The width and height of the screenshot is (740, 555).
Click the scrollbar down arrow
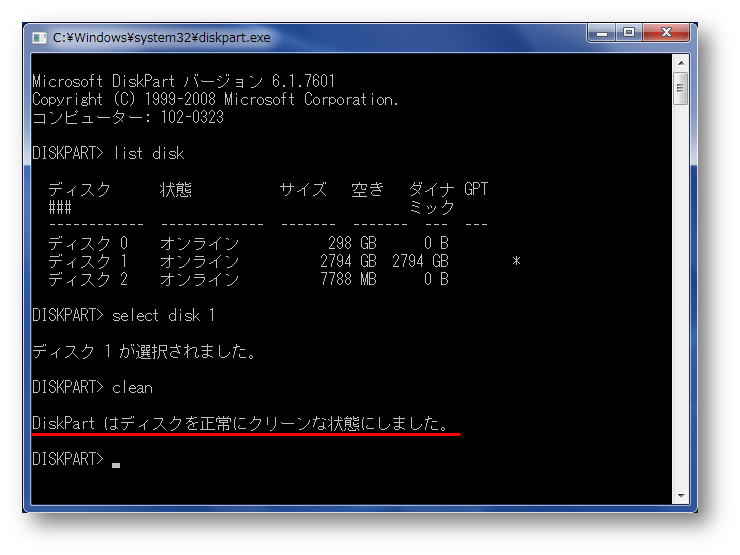681,496
